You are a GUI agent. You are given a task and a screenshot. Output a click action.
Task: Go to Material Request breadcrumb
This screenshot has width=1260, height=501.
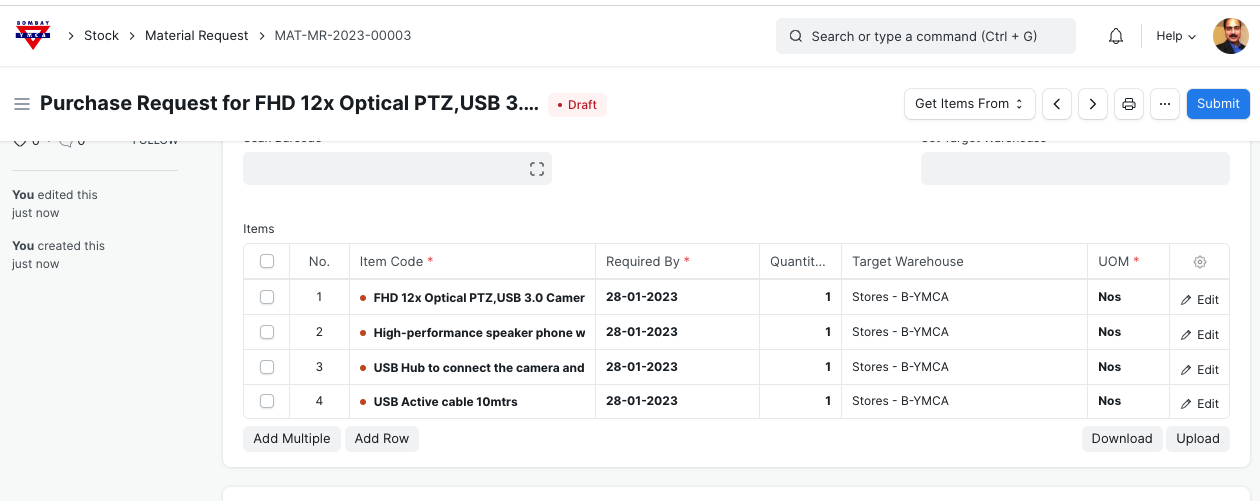[x=196, y=36]
